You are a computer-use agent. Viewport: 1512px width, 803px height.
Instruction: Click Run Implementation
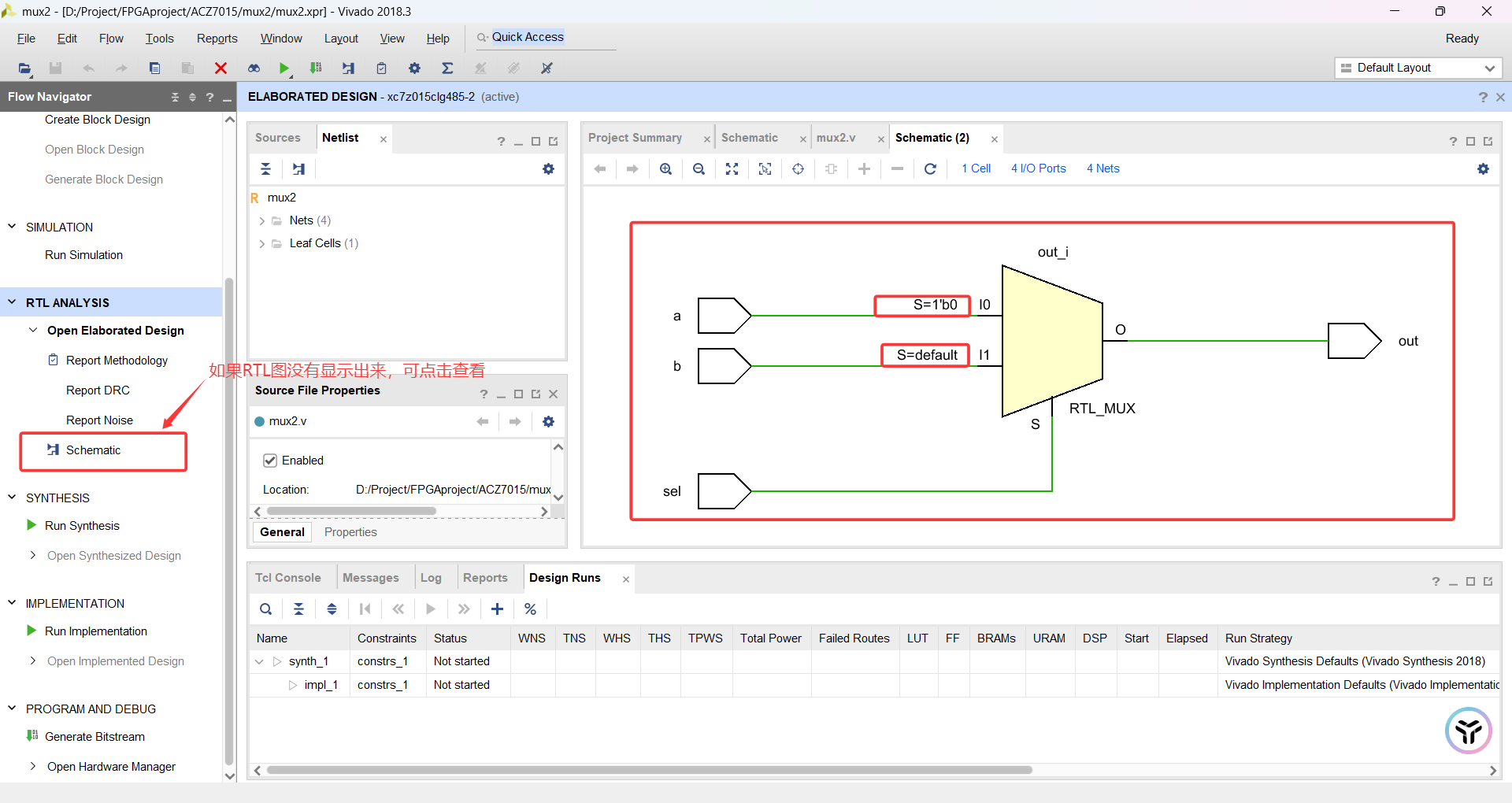coord(96,631)
